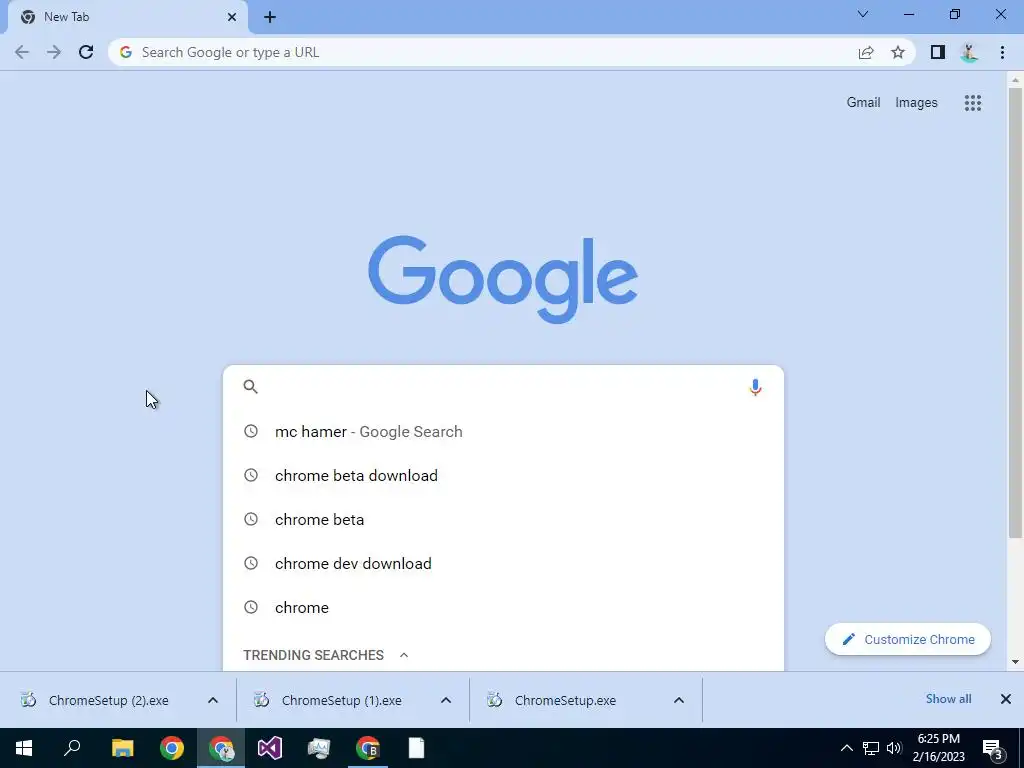
Task: Choose the 'chrome' suggestion
Action: pyautogui.click(x=503, y=607)
